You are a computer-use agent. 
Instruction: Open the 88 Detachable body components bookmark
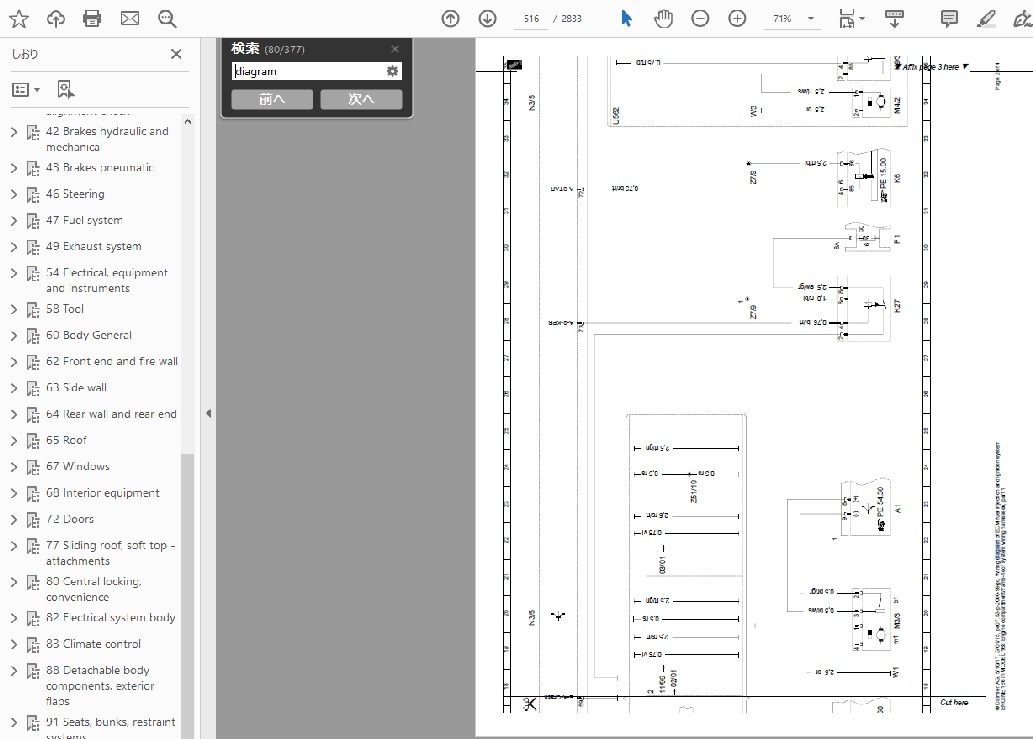click(x=100, y=686)
